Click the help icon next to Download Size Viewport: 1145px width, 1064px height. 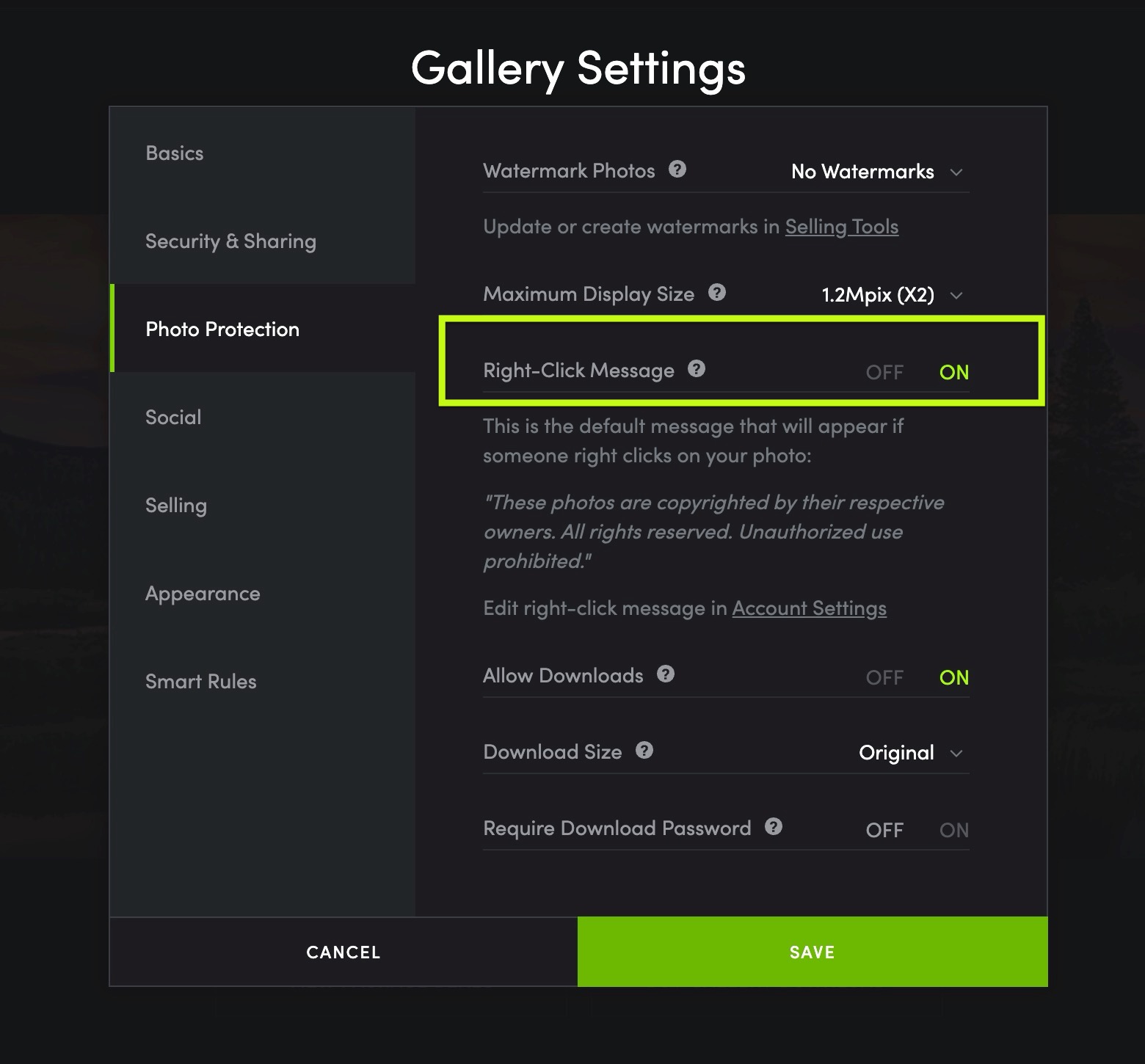644,751
